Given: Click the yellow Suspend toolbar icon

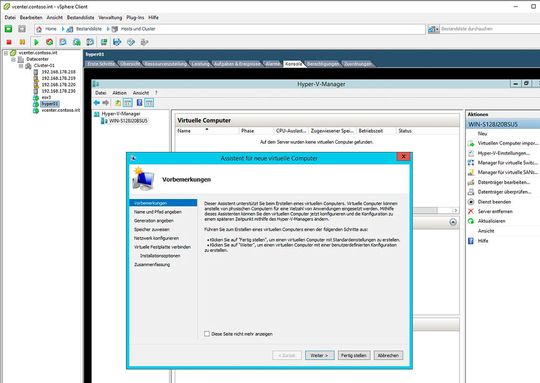Looking at the screenshot, I should pyautogui.click(x=22, y=42).
